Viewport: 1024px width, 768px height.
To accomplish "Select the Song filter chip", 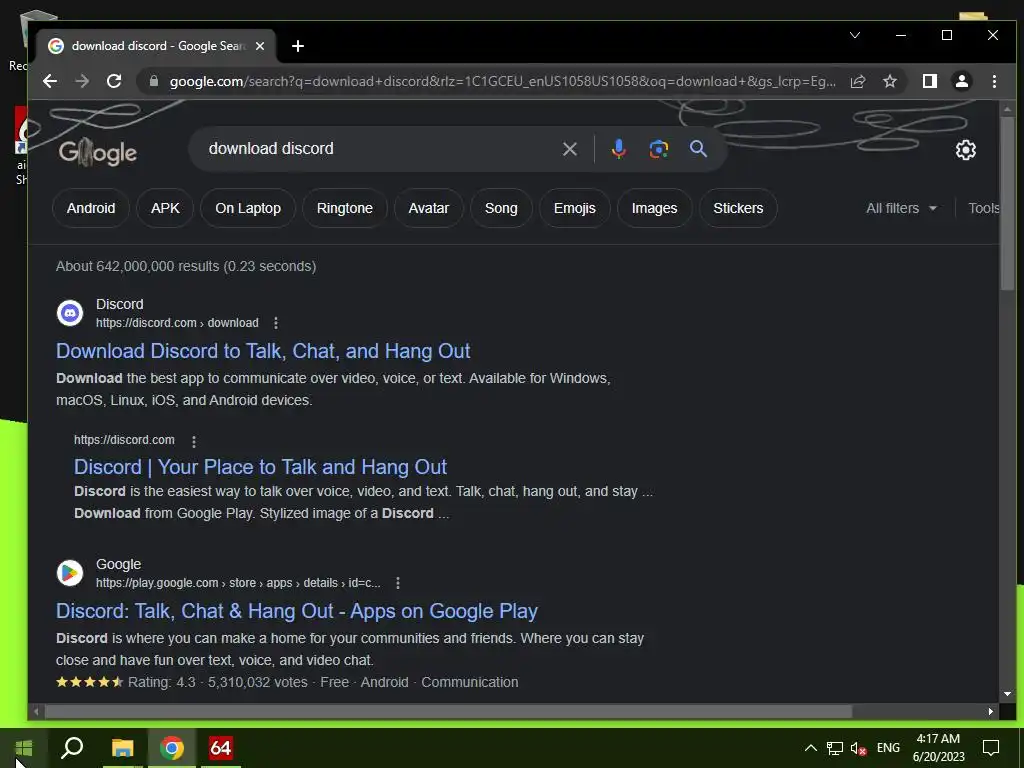I will pos(501,208).
